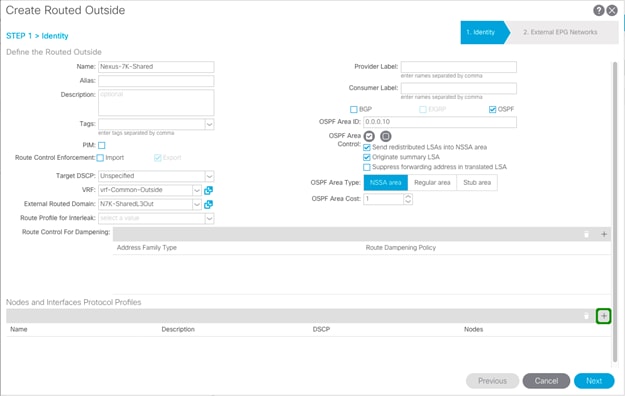Click the dialog's vertical scrollbar
The width and height of the screenshot is (625, 396).
615,211
